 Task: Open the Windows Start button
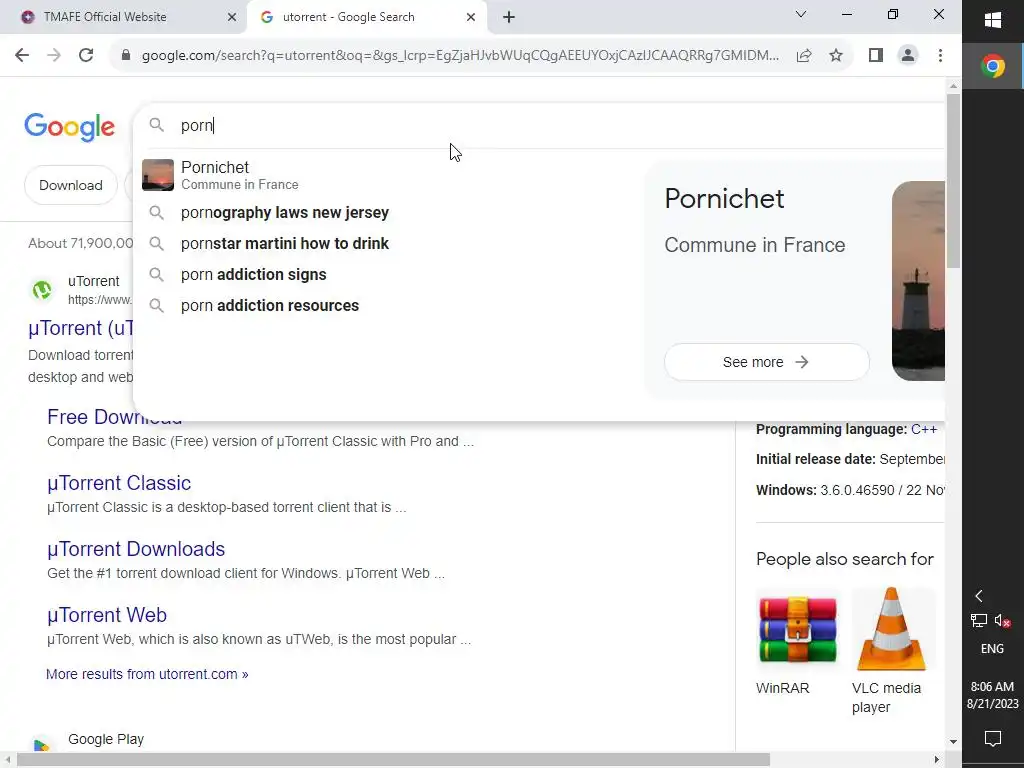click(x=993, y=20)
